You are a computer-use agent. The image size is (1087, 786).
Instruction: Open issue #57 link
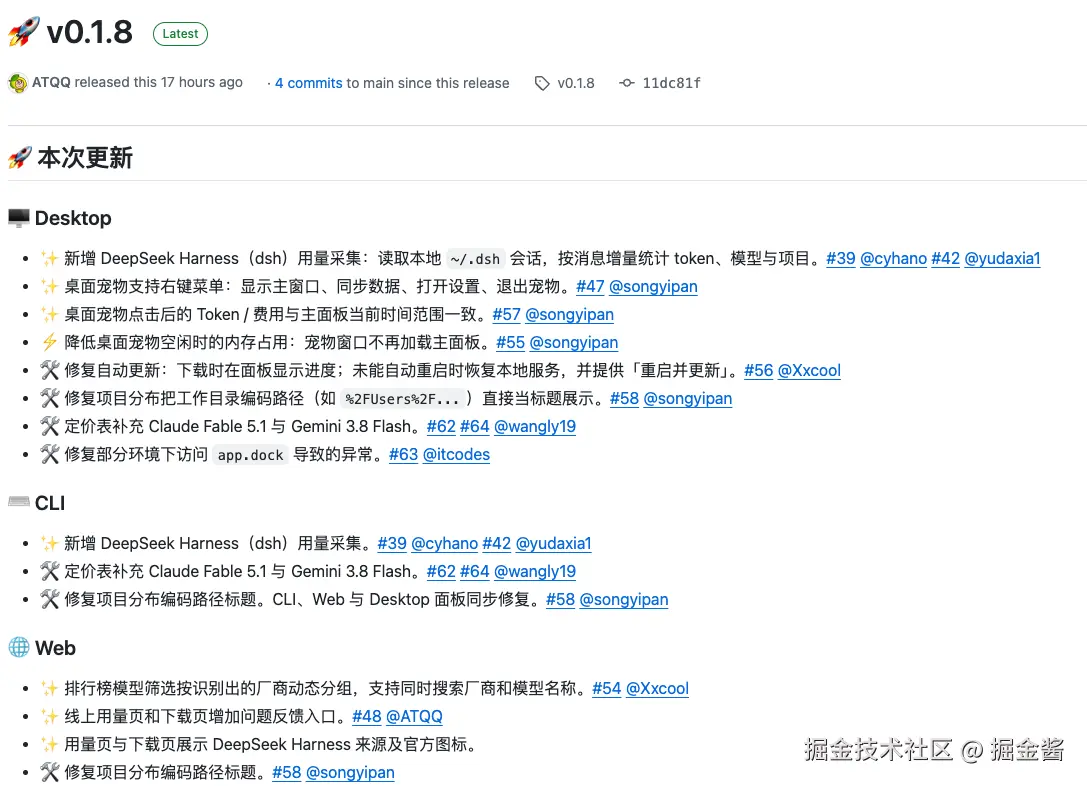pyautogui.click(x=507, y=315)
